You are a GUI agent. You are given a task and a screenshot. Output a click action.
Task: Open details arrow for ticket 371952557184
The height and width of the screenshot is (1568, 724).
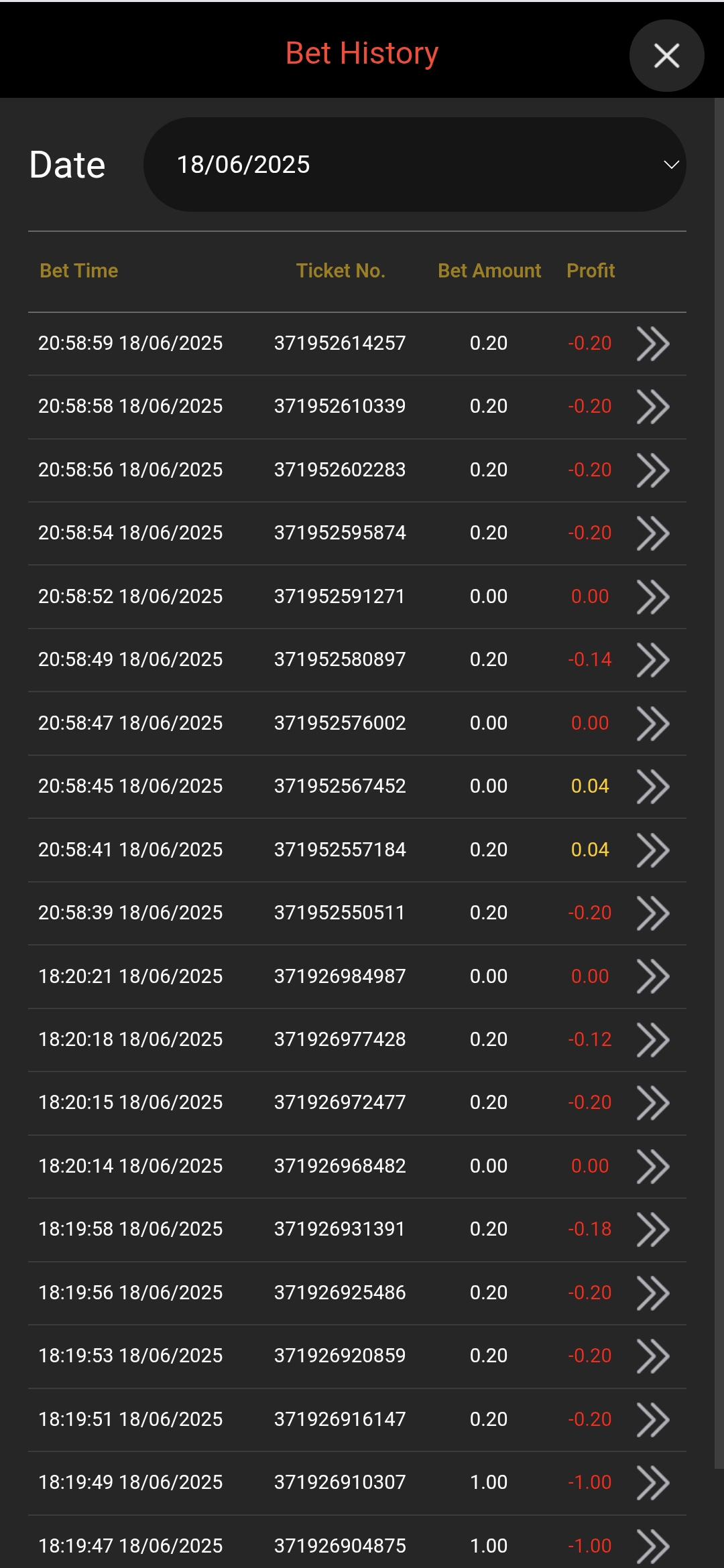tap(653, 850)
